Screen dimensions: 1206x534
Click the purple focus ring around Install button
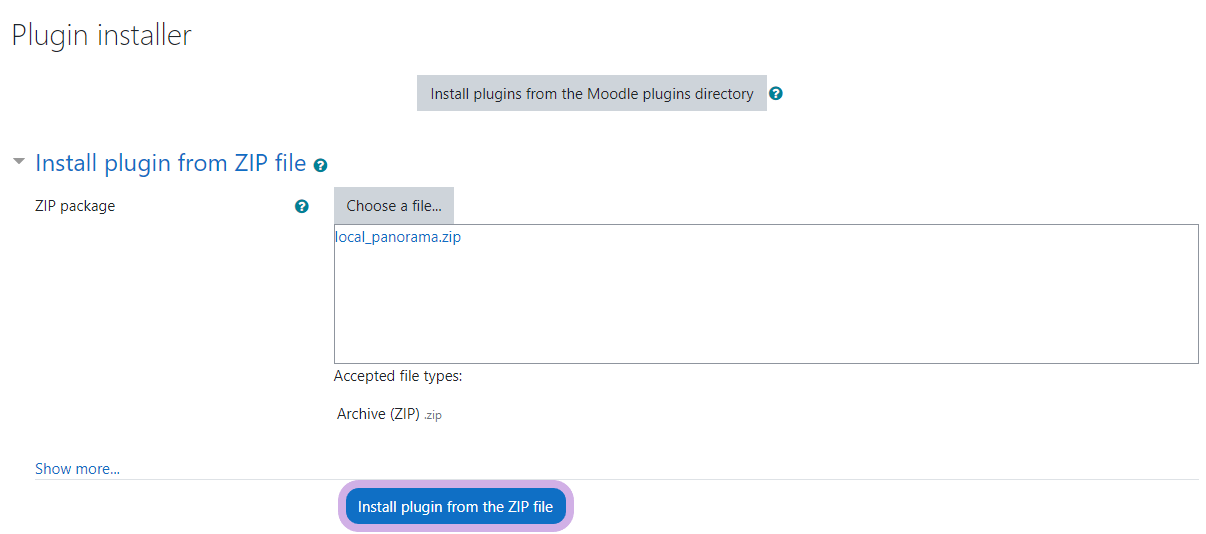(342, 507)
